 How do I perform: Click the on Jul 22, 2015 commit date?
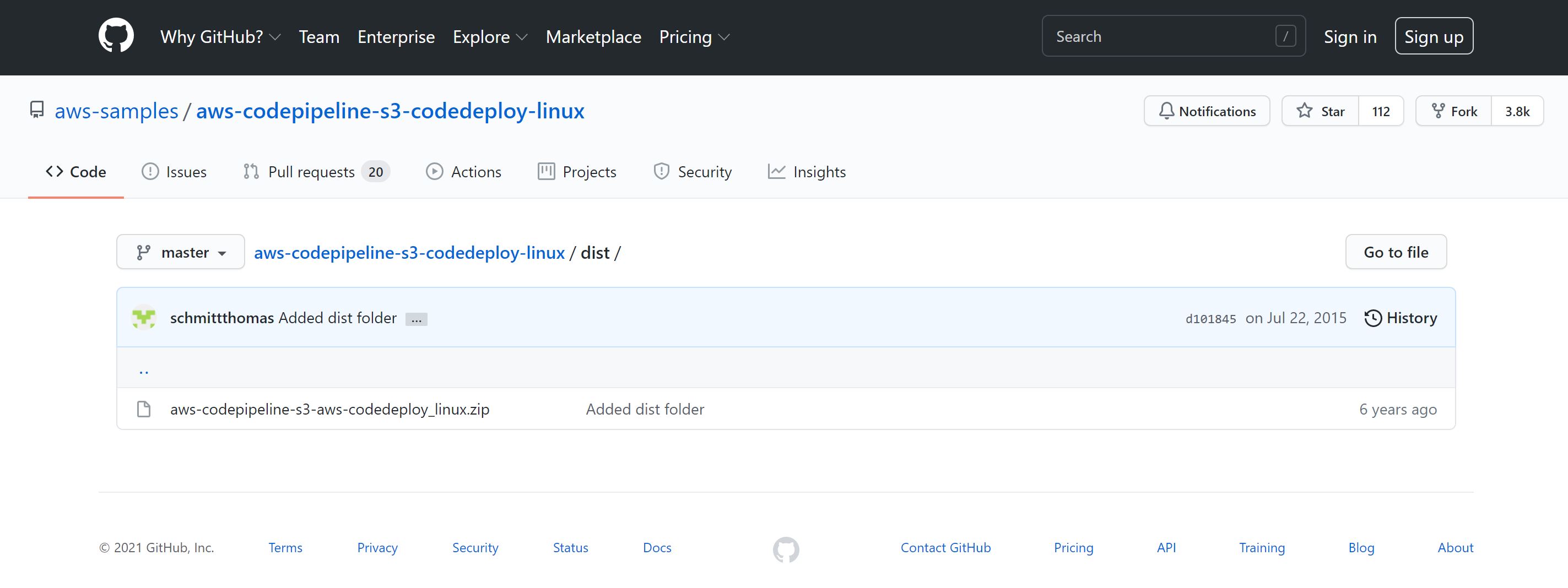coord(1296,318)
